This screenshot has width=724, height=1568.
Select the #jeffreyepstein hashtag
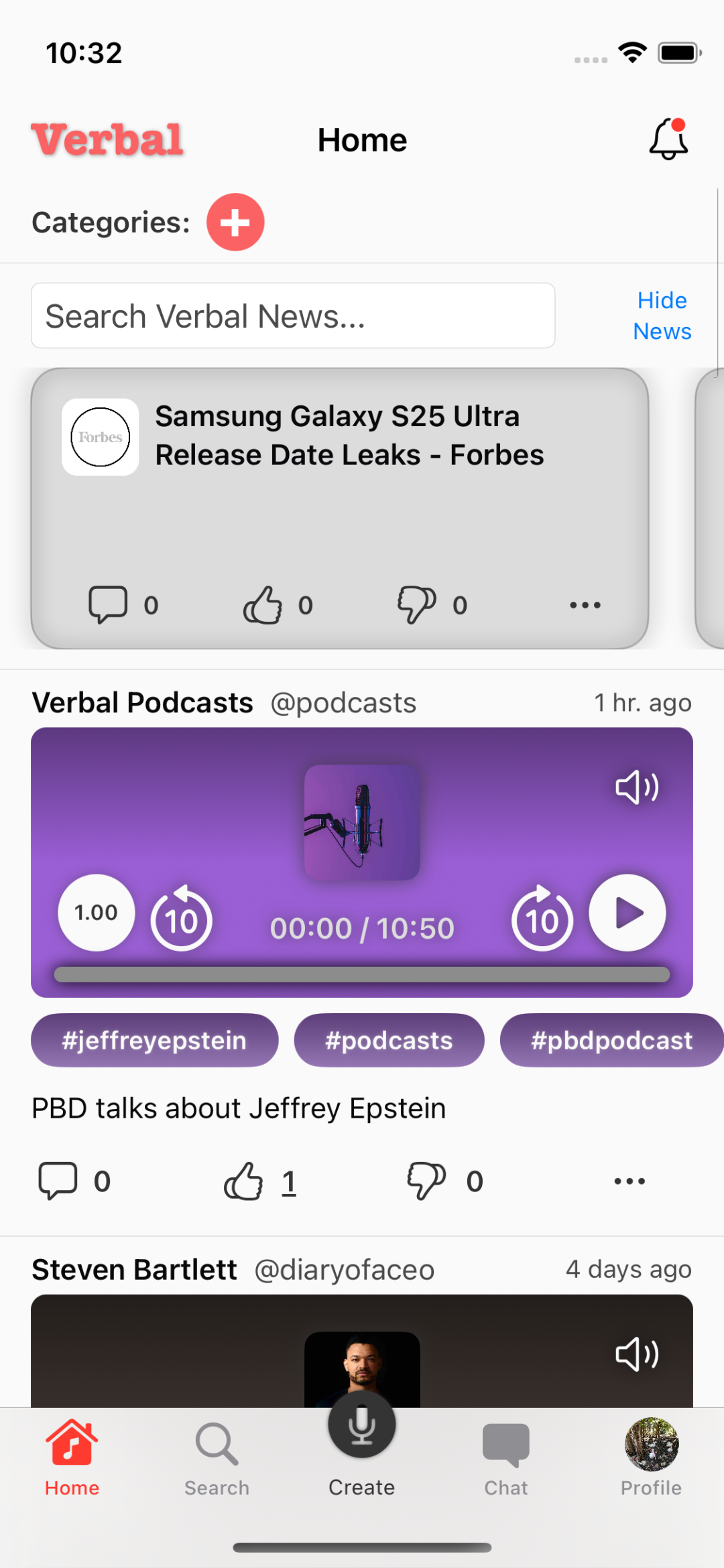pyautogui.click(x=154, y=1040)
